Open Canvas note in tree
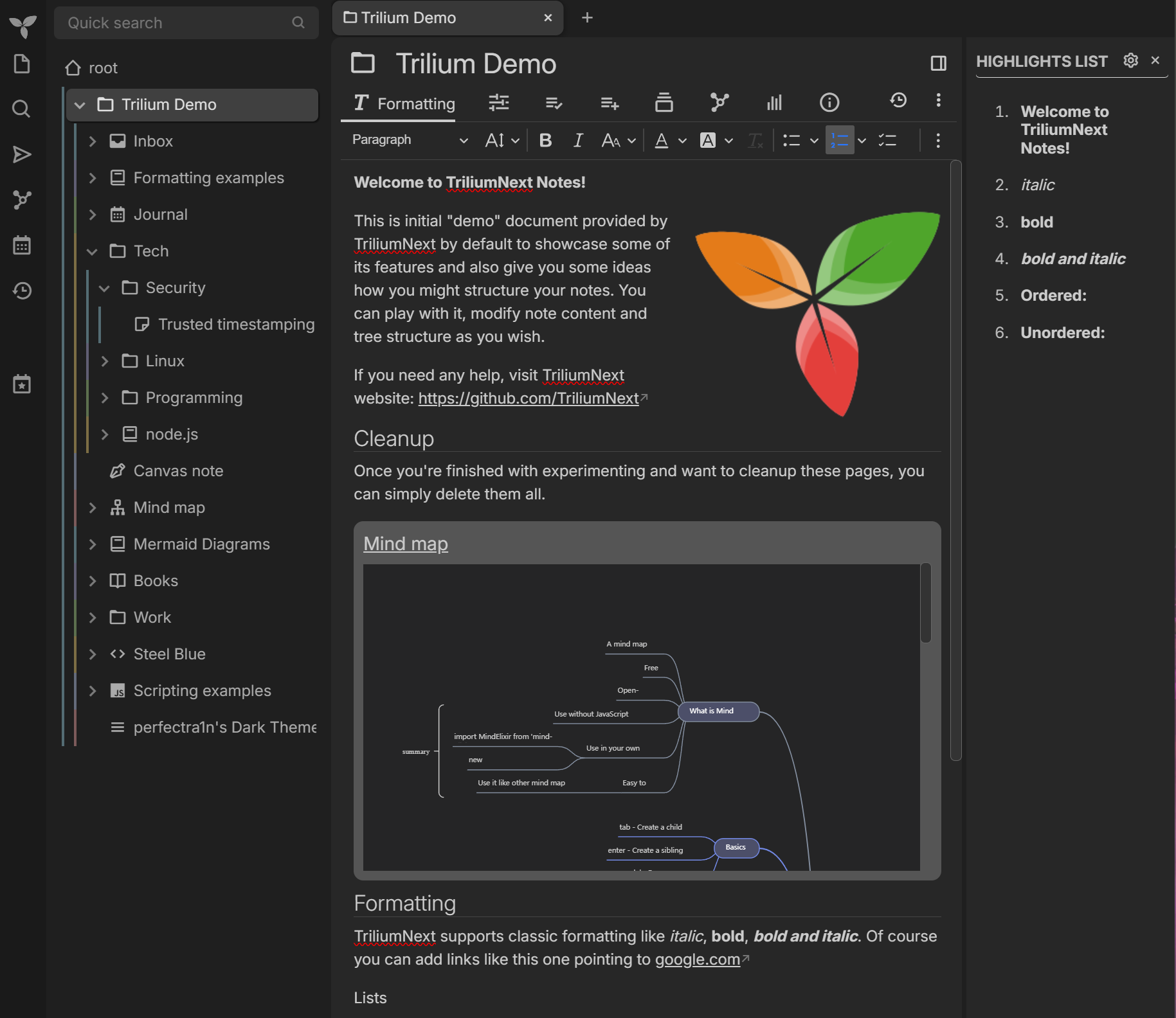Viewport: 1176px width, 1018px height. click(x=178, y=471)
